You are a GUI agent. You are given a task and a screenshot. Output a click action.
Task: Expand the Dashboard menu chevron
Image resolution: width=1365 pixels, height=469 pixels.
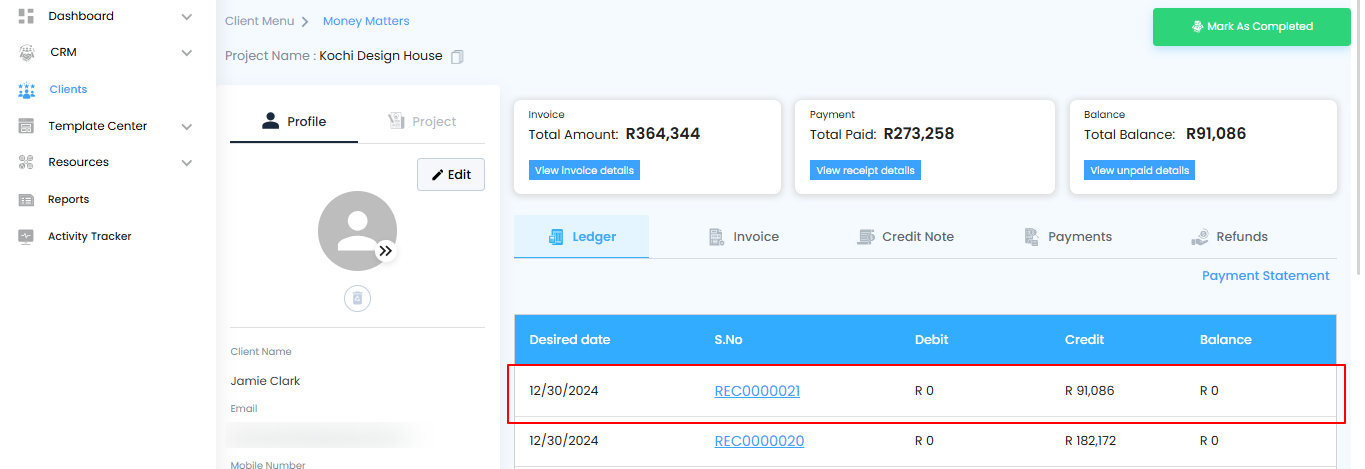pos(187,17)
